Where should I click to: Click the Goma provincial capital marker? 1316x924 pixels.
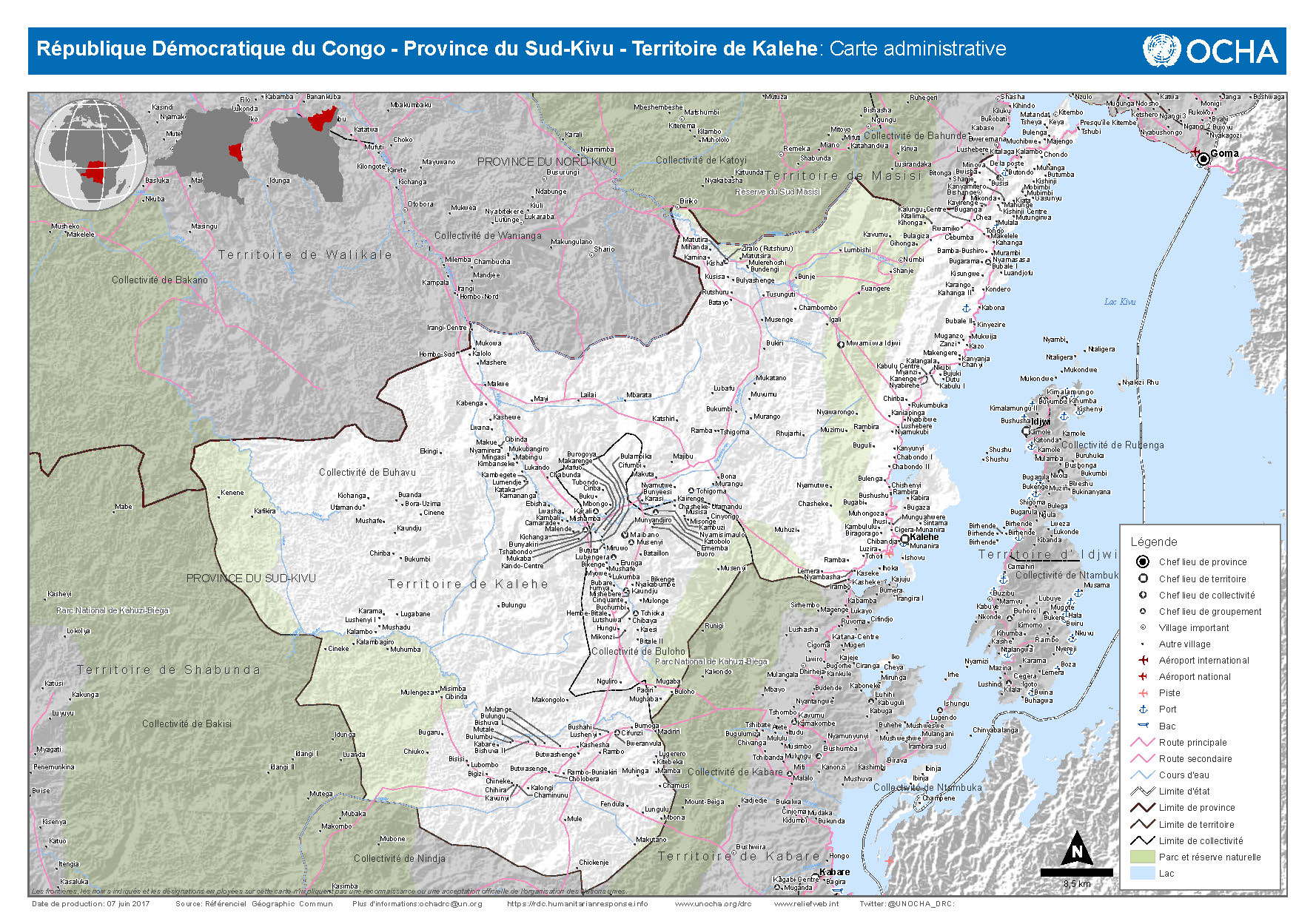click(x=1203, y=158)
